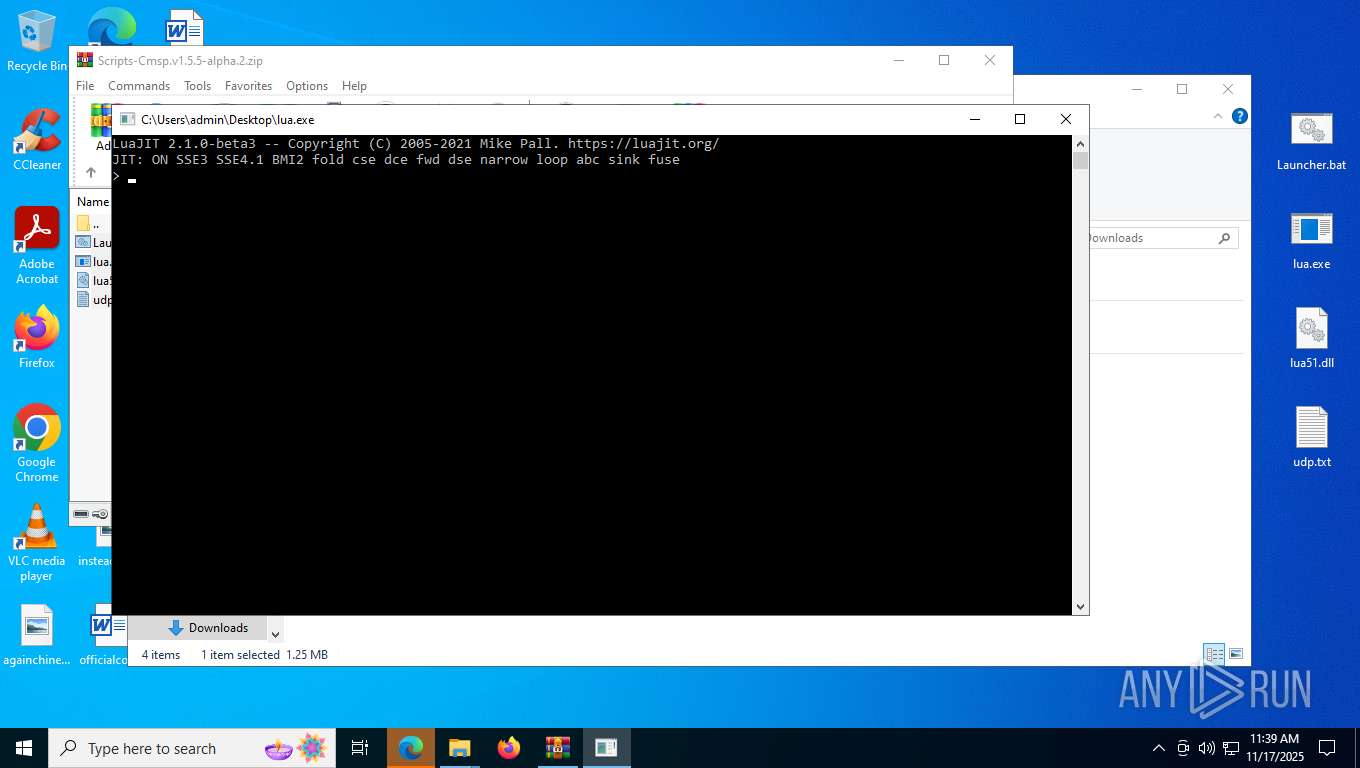Screen dimensions: 1360x768
Task: Click the Downloads search field in Explorer
Action: 1163,238
